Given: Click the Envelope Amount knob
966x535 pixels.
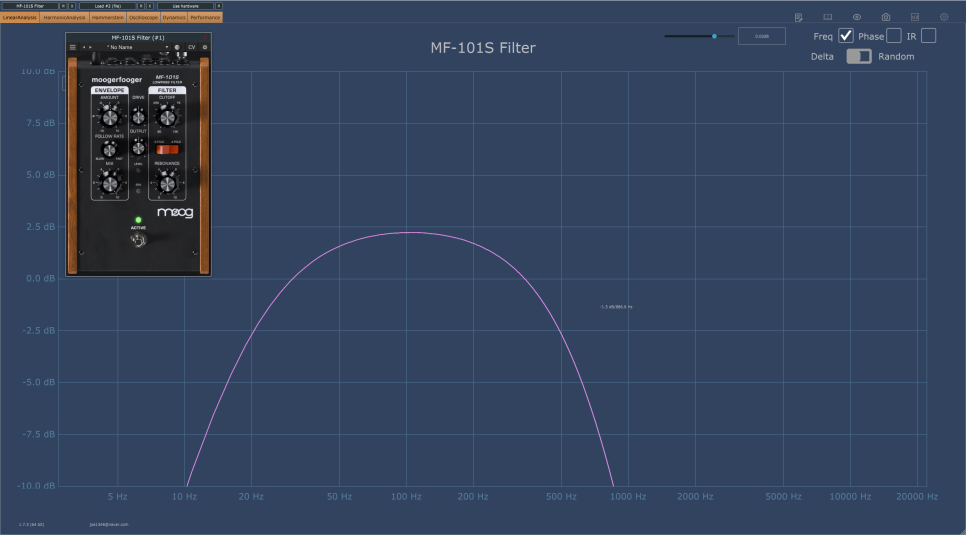Looking at the screenshot, I should pyautogui.click(x=110, y=116).
